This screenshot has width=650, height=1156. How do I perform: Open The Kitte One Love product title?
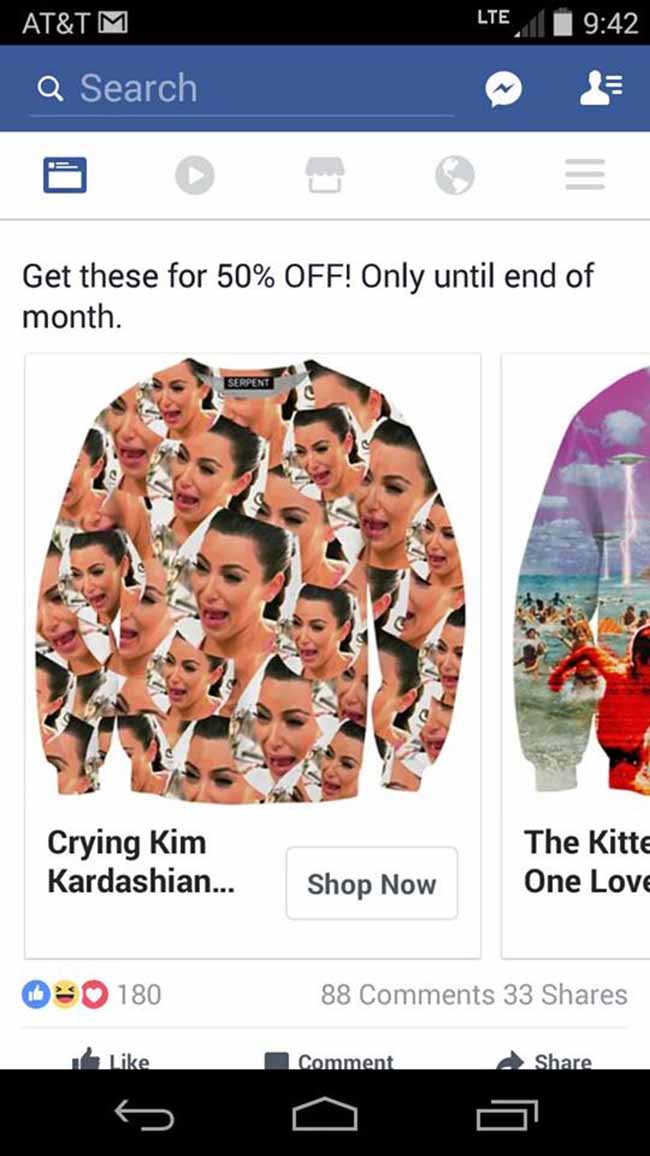[587, 862]
